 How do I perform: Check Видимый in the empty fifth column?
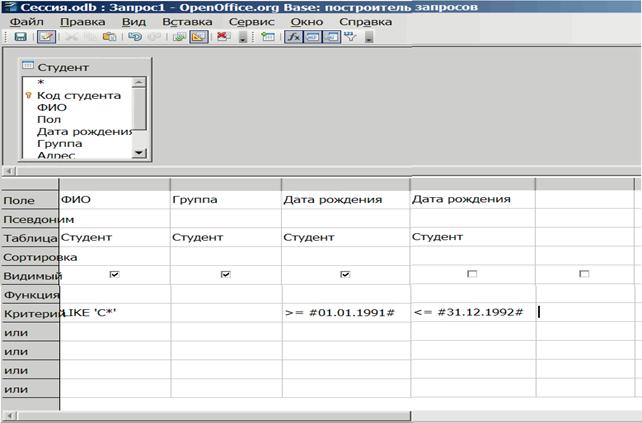584,274
